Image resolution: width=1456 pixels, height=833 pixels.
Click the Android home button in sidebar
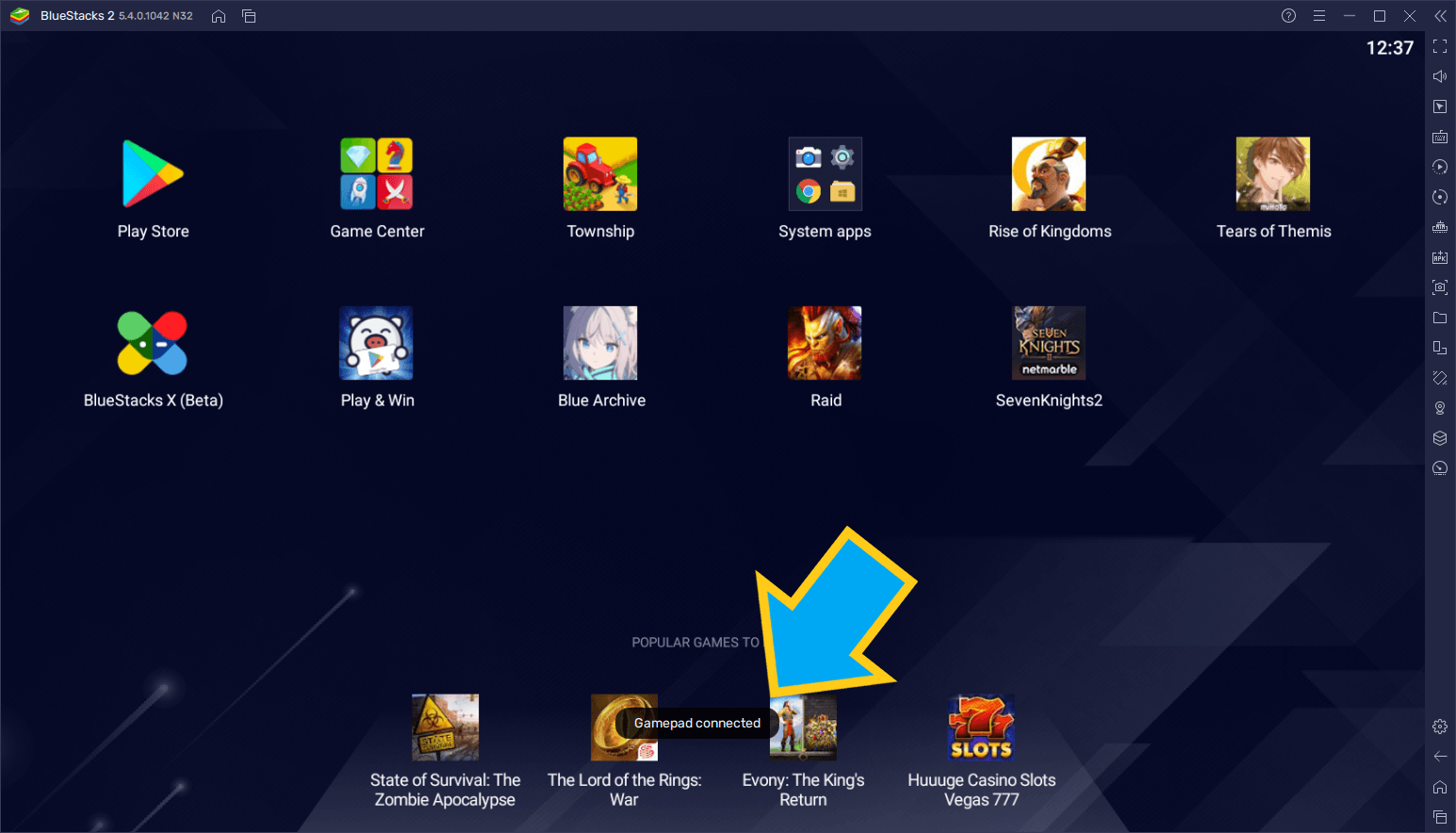1440,787
